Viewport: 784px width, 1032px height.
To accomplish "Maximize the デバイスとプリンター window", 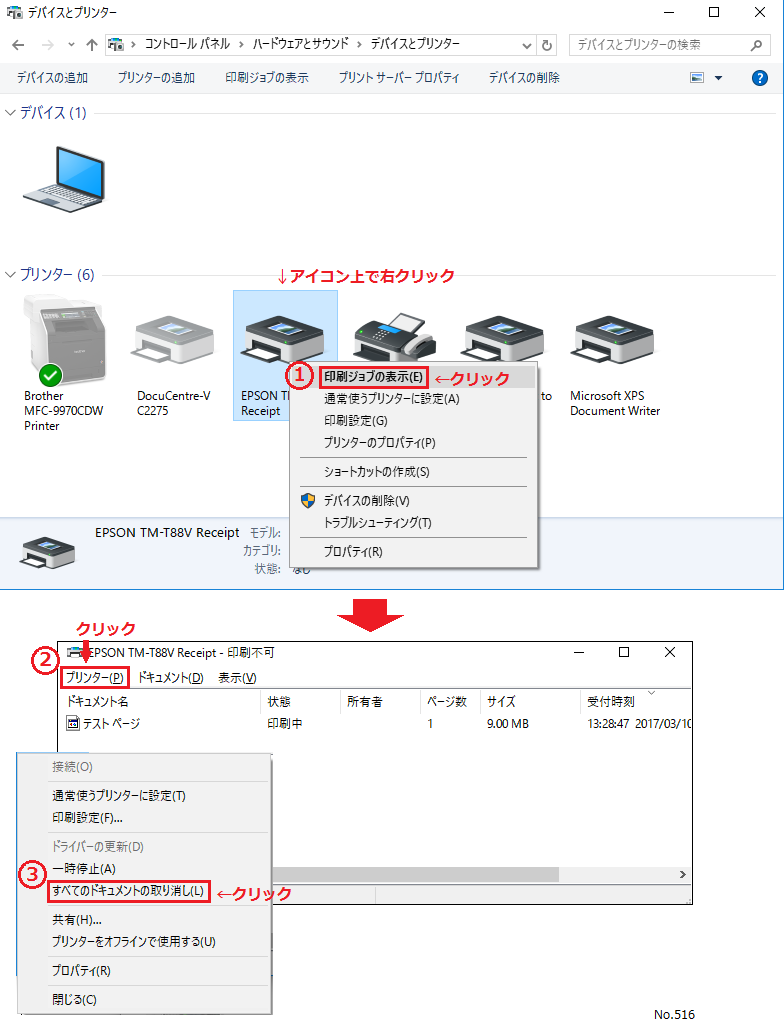I will [714, 13].
